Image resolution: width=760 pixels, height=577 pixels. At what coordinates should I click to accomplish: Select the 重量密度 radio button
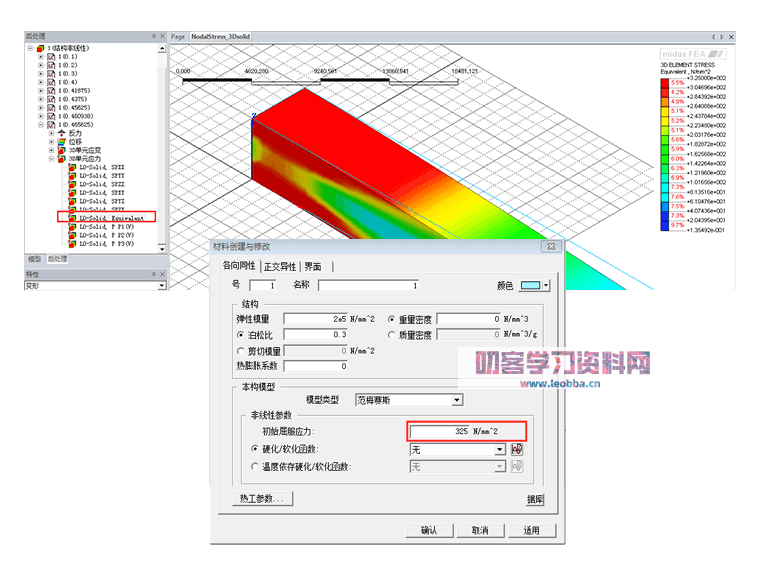[391, 319]
